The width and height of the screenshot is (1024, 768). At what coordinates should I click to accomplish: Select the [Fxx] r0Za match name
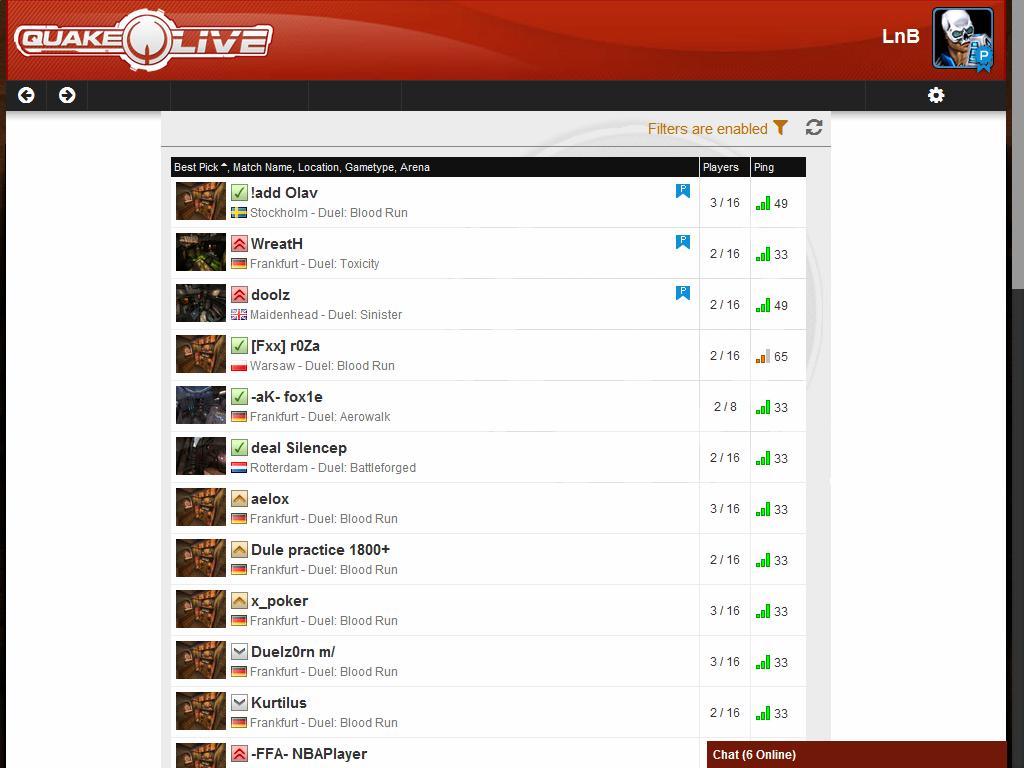click(x=285, y=345)
